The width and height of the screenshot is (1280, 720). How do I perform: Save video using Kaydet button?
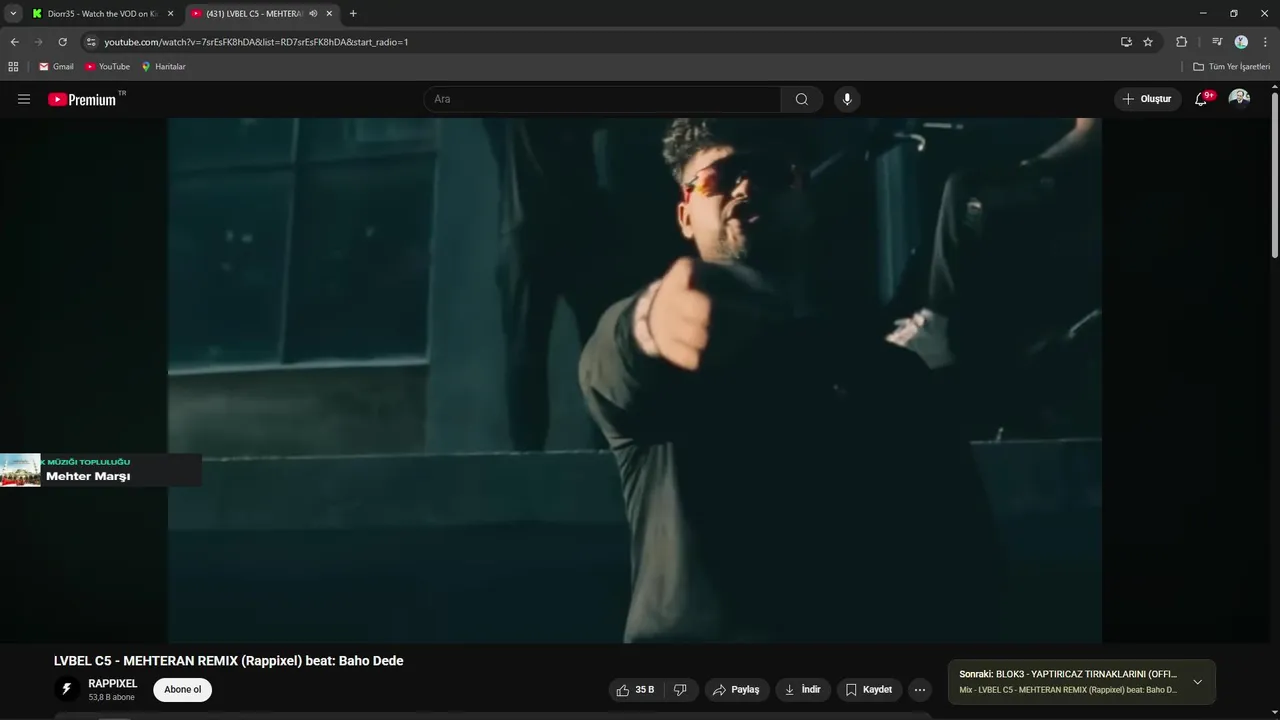click(x=869, y=690)
